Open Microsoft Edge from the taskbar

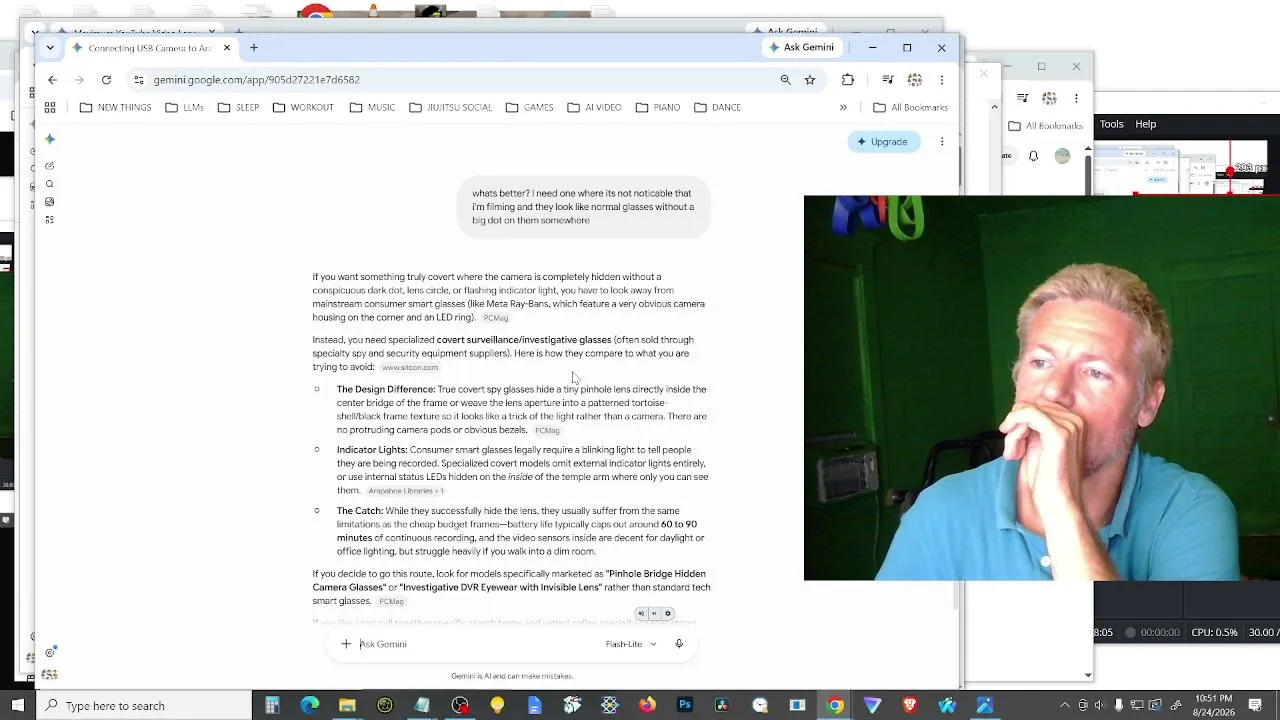pos(310,706)
